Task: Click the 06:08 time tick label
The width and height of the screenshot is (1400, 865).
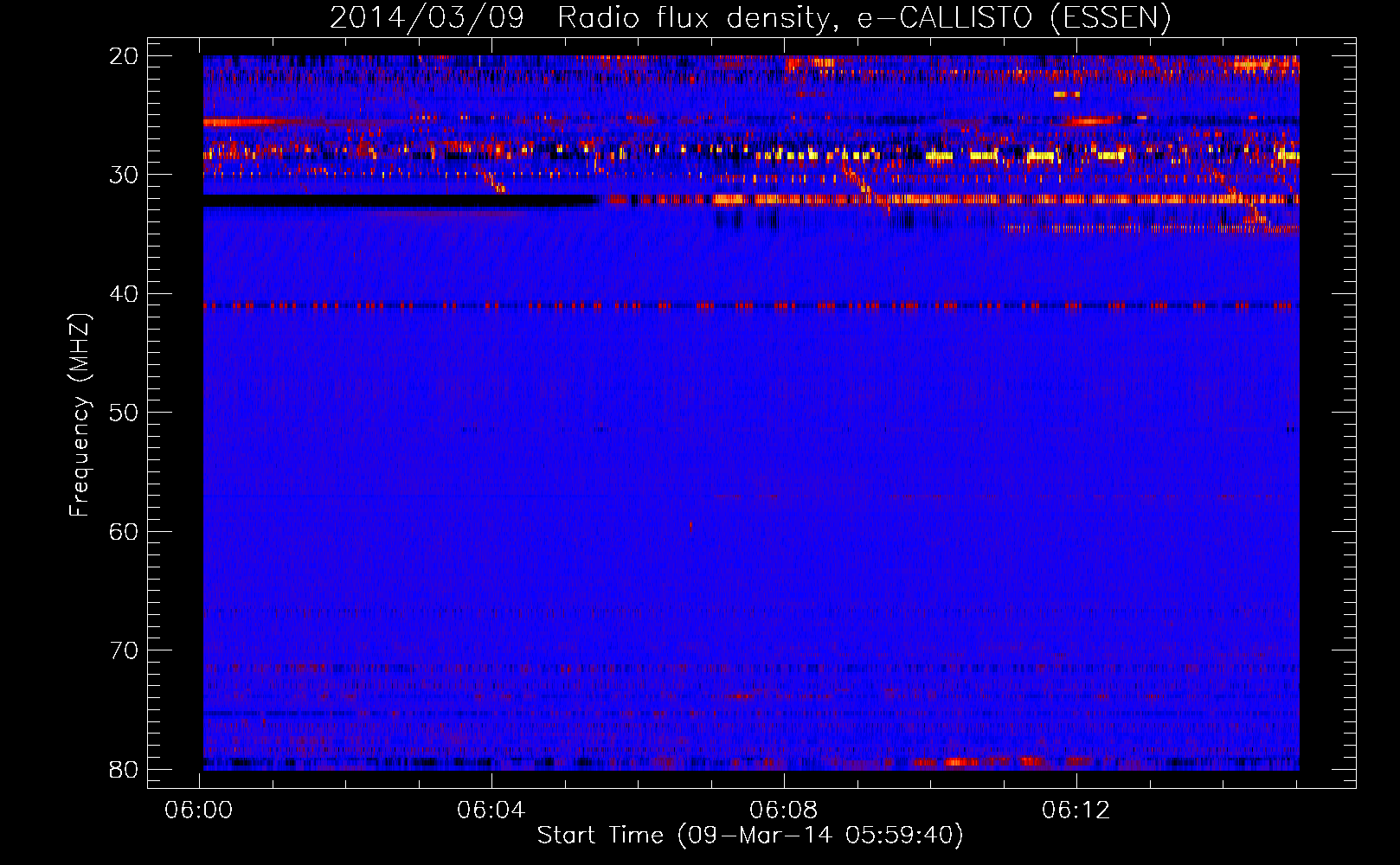Action: tap(784, 811)
